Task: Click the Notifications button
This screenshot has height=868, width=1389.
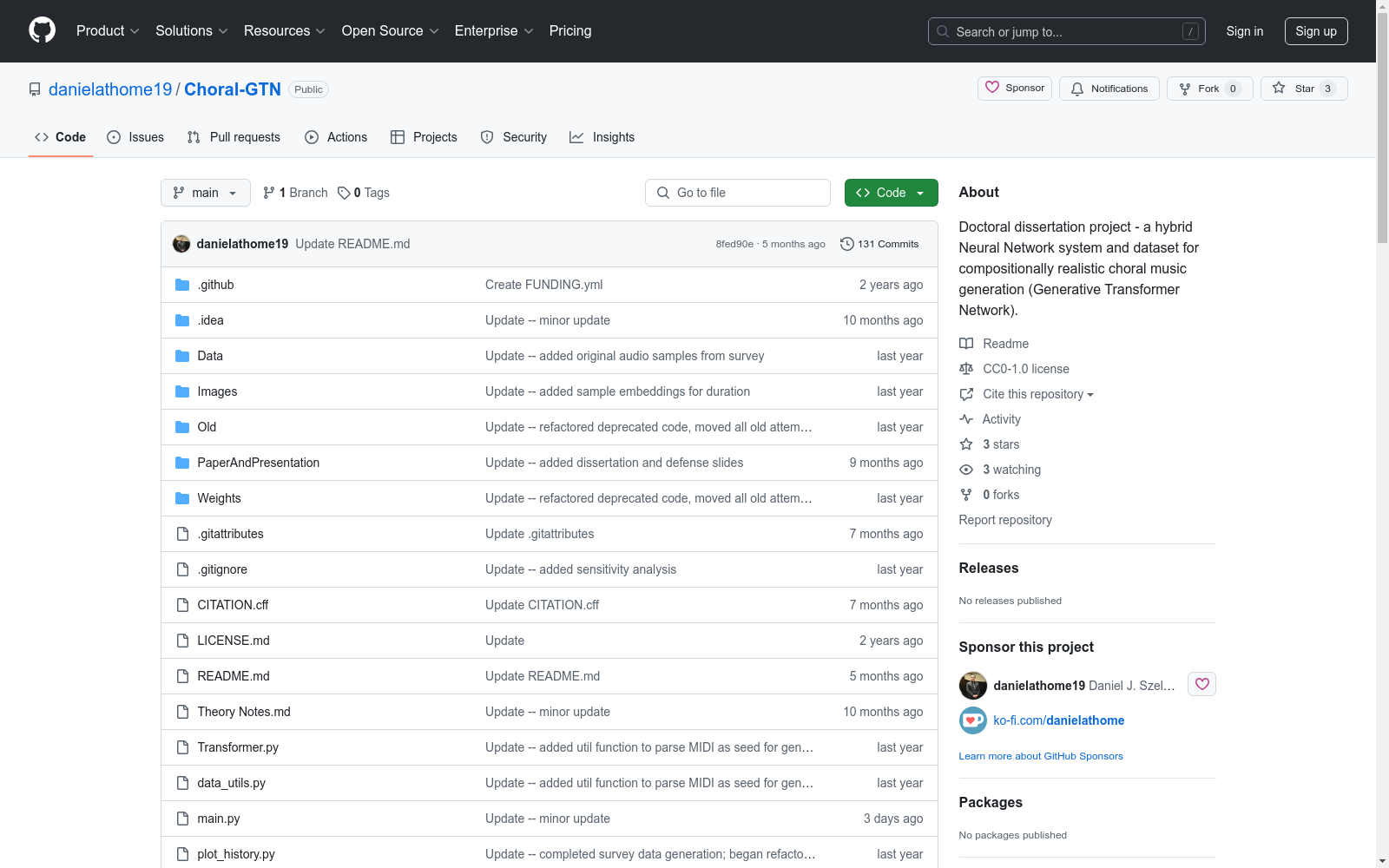Action: coord(1109,89)
